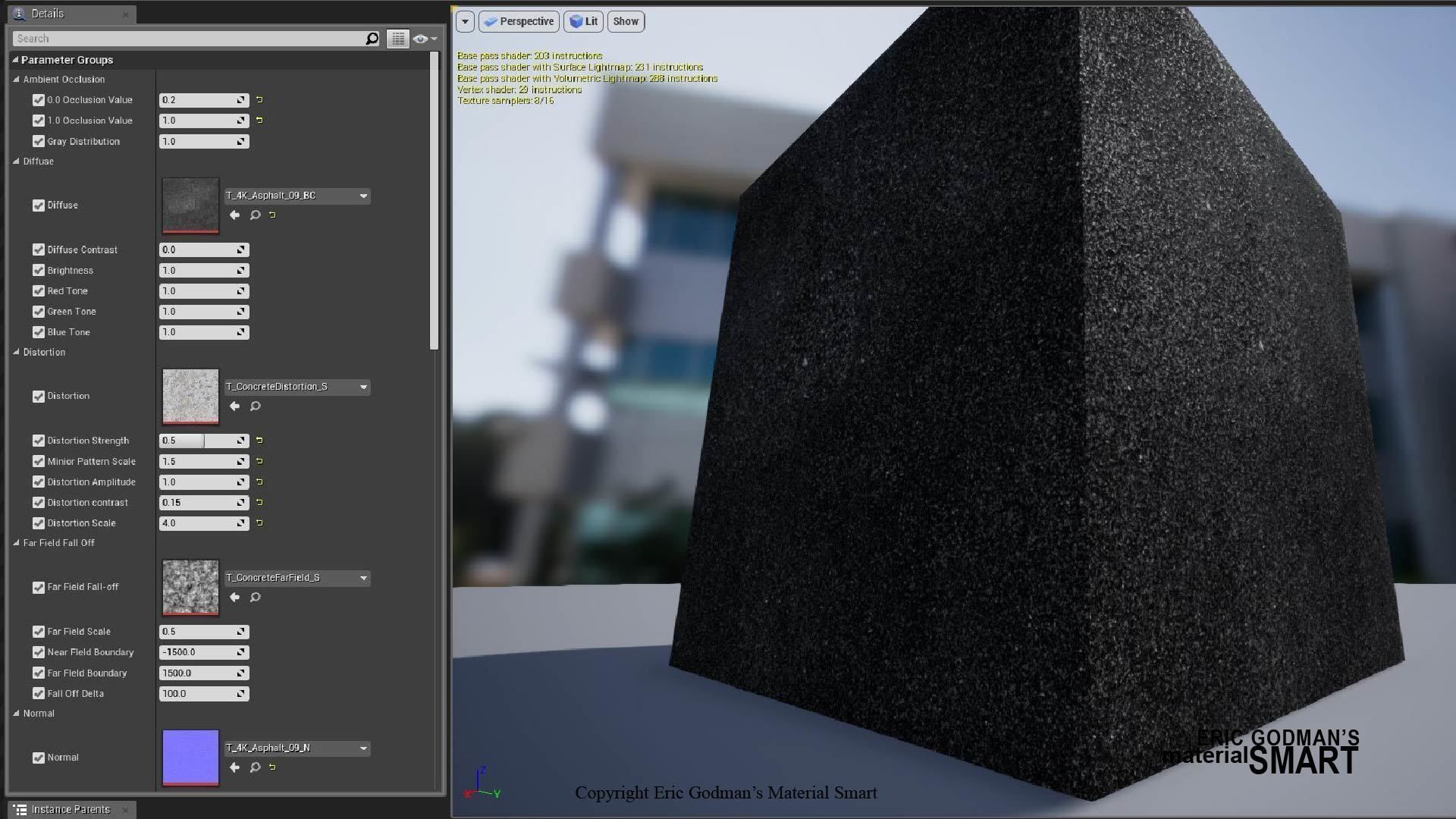The image size is (1456, 819).
Task: Click the Diffuse asphalt texture thumbnail
Action: pos(190,206)
